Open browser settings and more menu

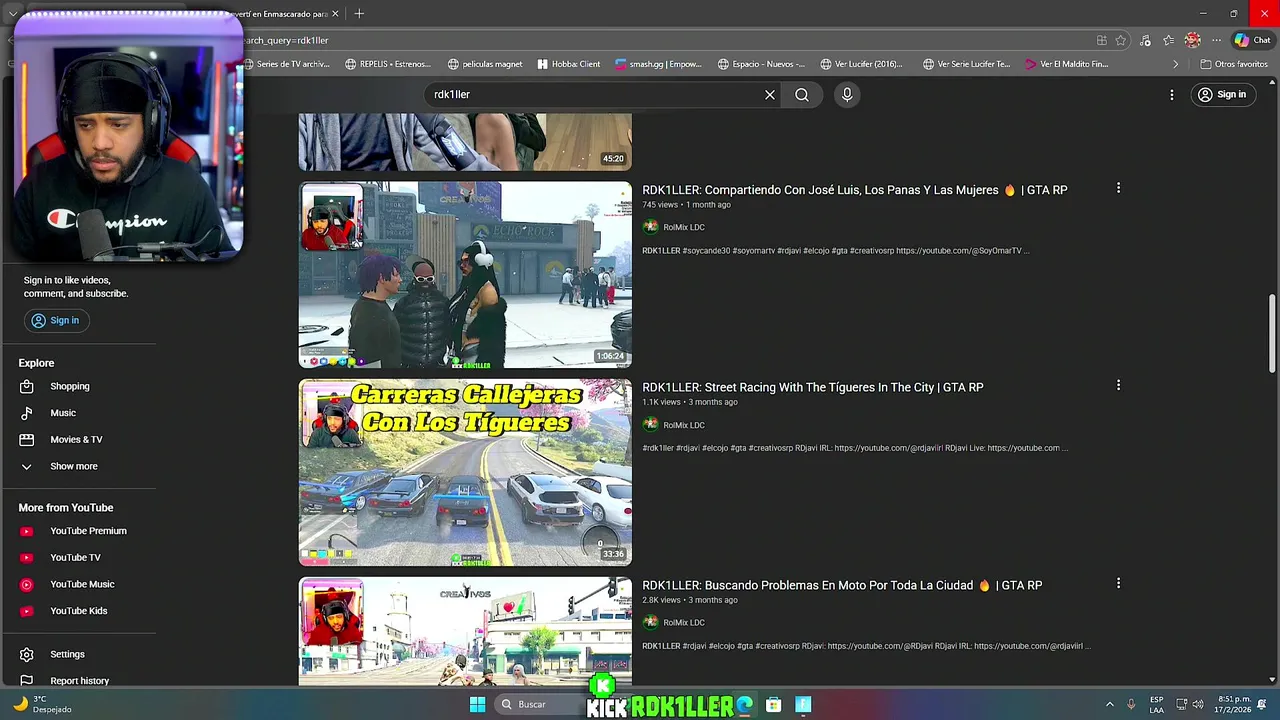pos(1216,40)
